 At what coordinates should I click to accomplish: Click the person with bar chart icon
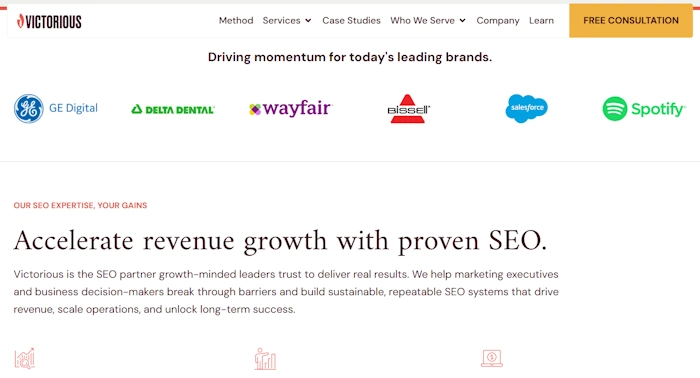point(265,359)
